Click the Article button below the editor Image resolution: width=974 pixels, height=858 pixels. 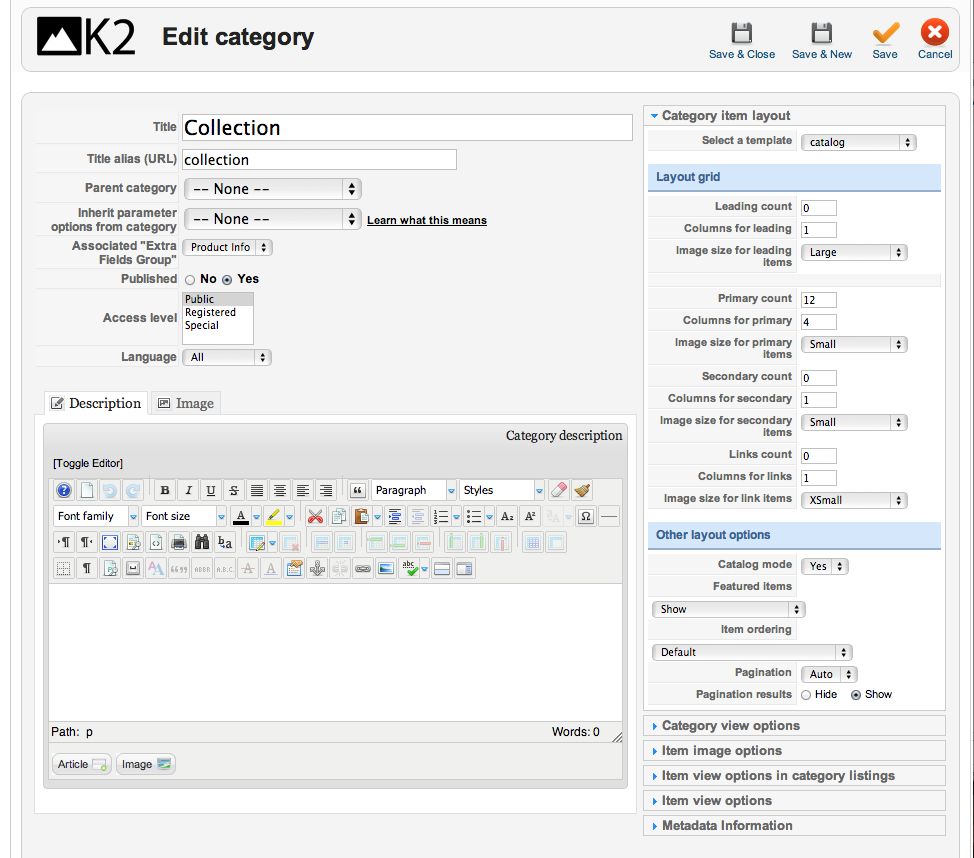coord(82,764)
